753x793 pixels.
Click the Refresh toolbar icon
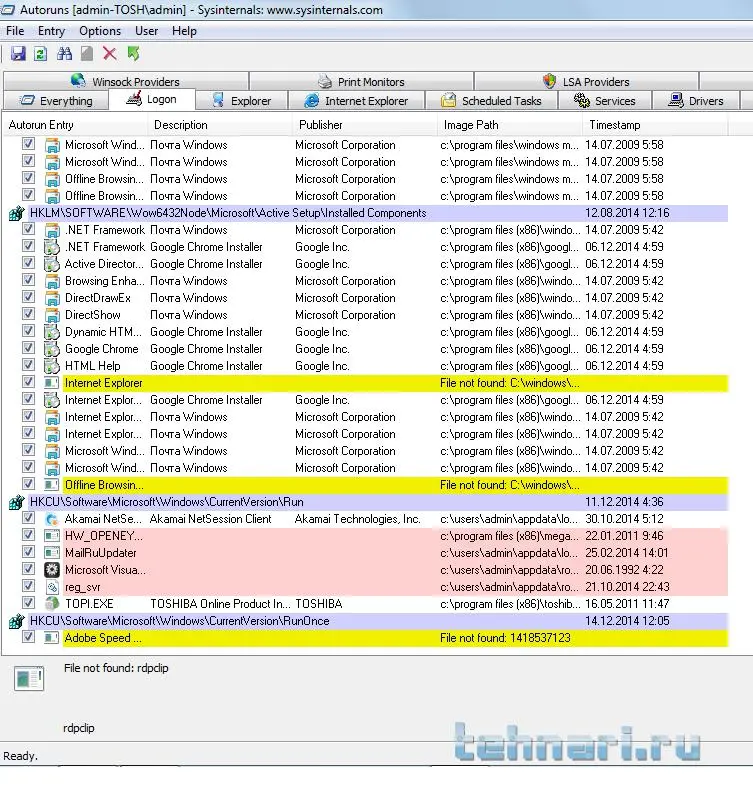pyautogui.click(x=41, y=53)
